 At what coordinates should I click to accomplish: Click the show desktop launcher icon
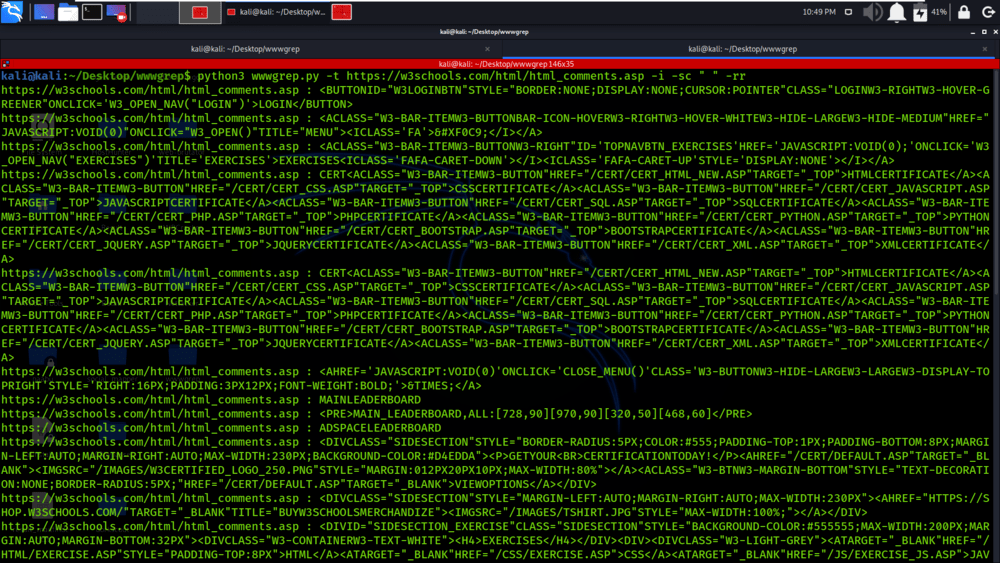[x=43, y=12]
